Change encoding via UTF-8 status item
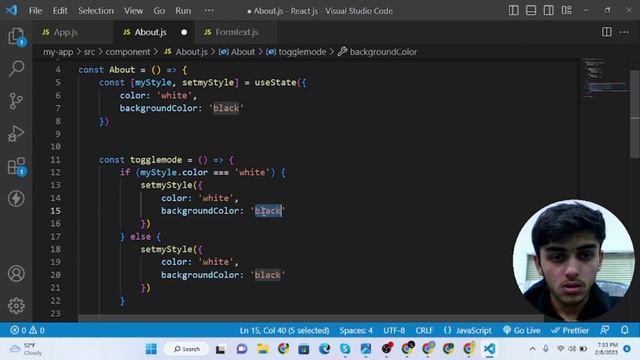This screenshot has width=640, height=360. 394,330
